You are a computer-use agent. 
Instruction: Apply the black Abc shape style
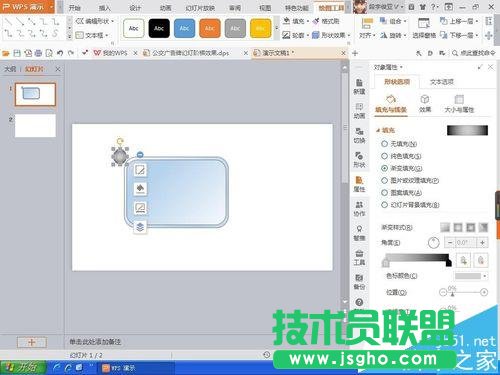[159, 28]
